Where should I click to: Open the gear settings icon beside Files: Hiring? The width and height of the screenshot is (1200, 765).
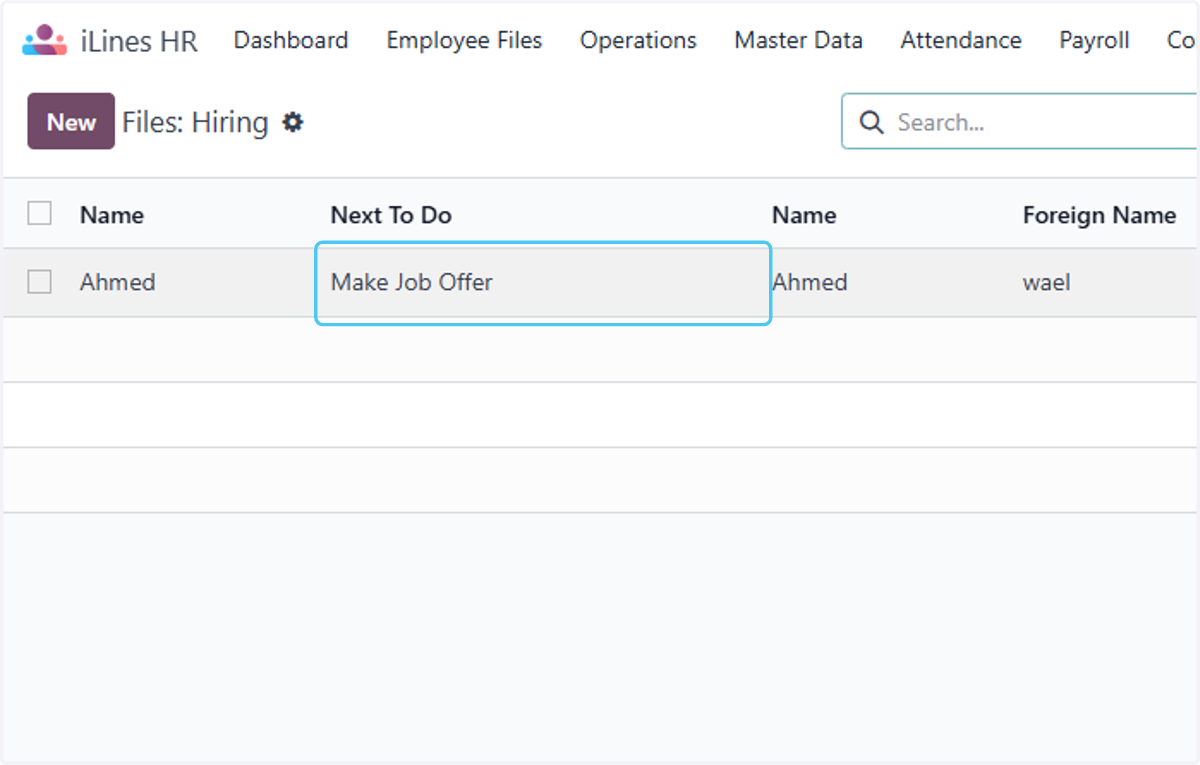tap(292, 123)
